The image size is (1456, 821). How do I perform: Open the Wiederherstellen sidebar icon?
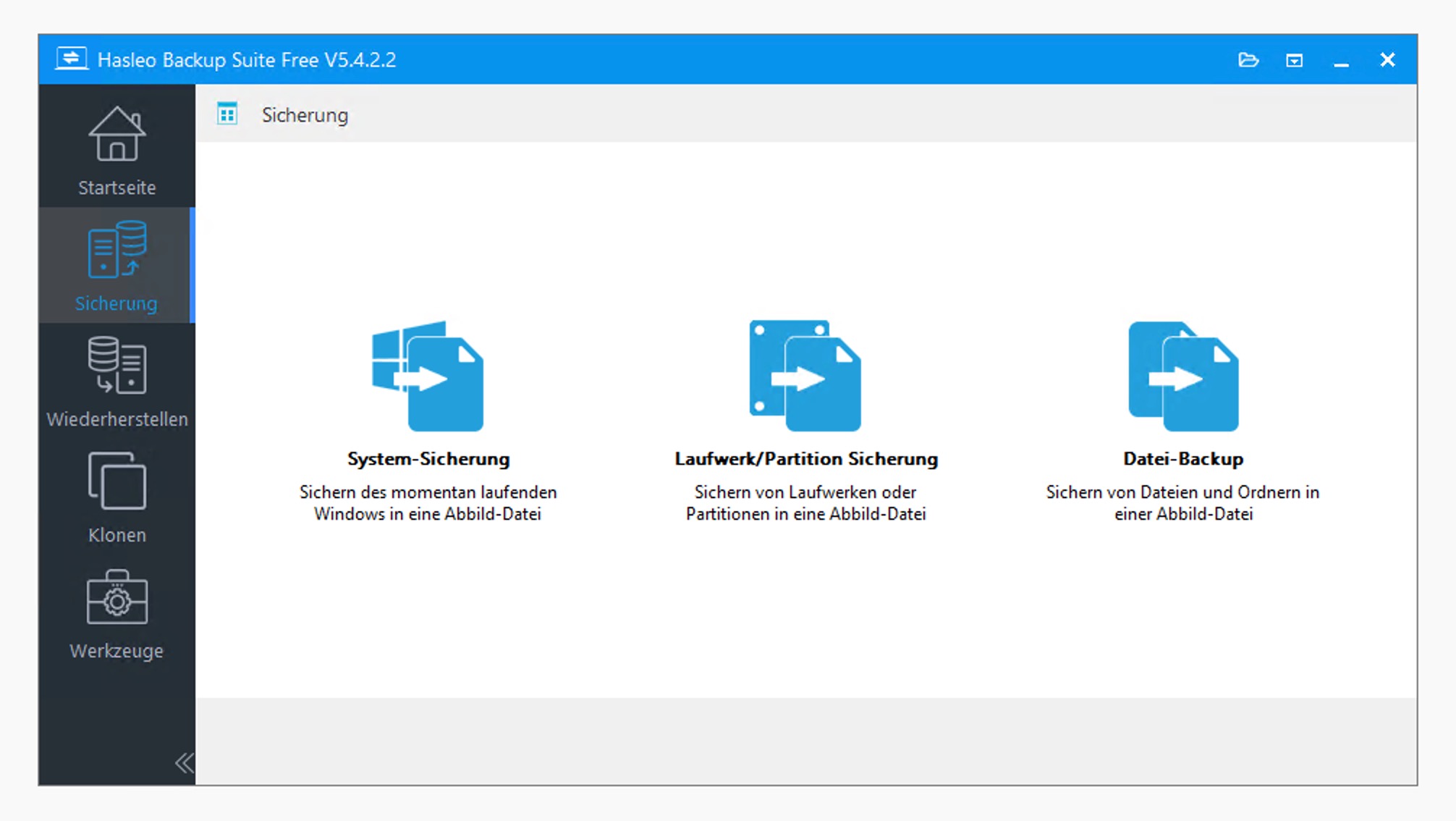pyautogui.click(x=117, y=365)
